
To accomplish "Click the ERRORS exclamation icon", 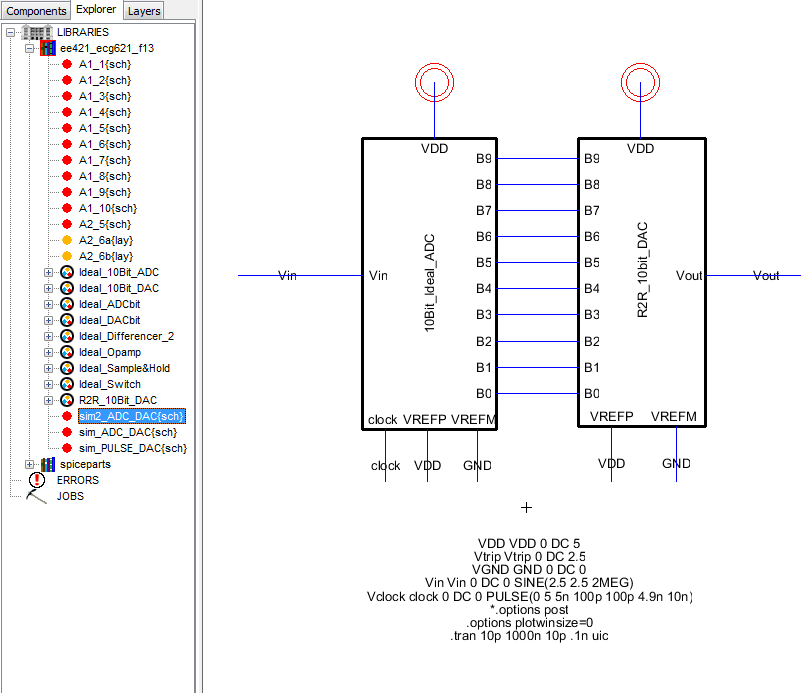I will (37, 480).
